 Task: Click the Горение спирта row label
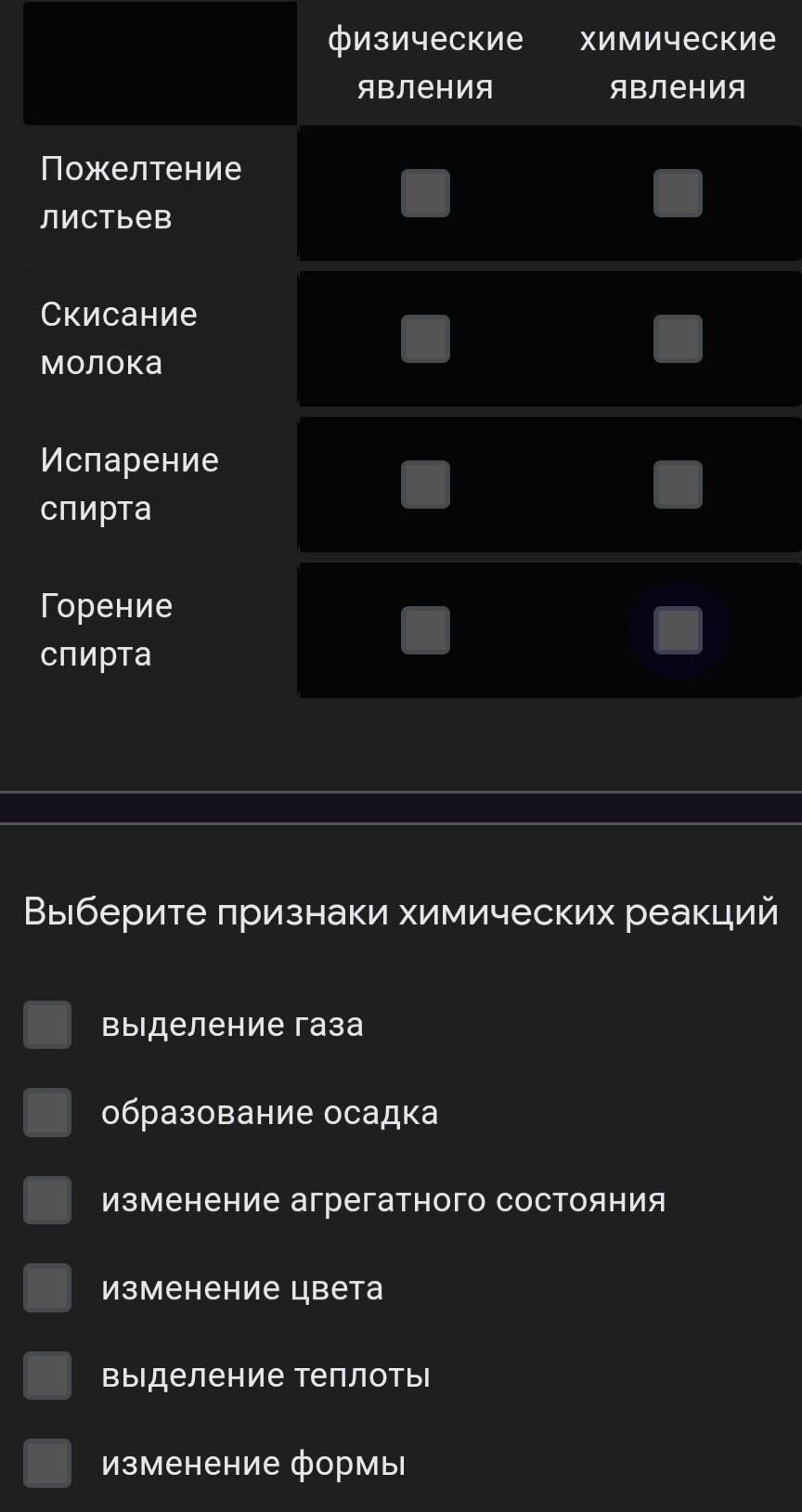[107, 630]
